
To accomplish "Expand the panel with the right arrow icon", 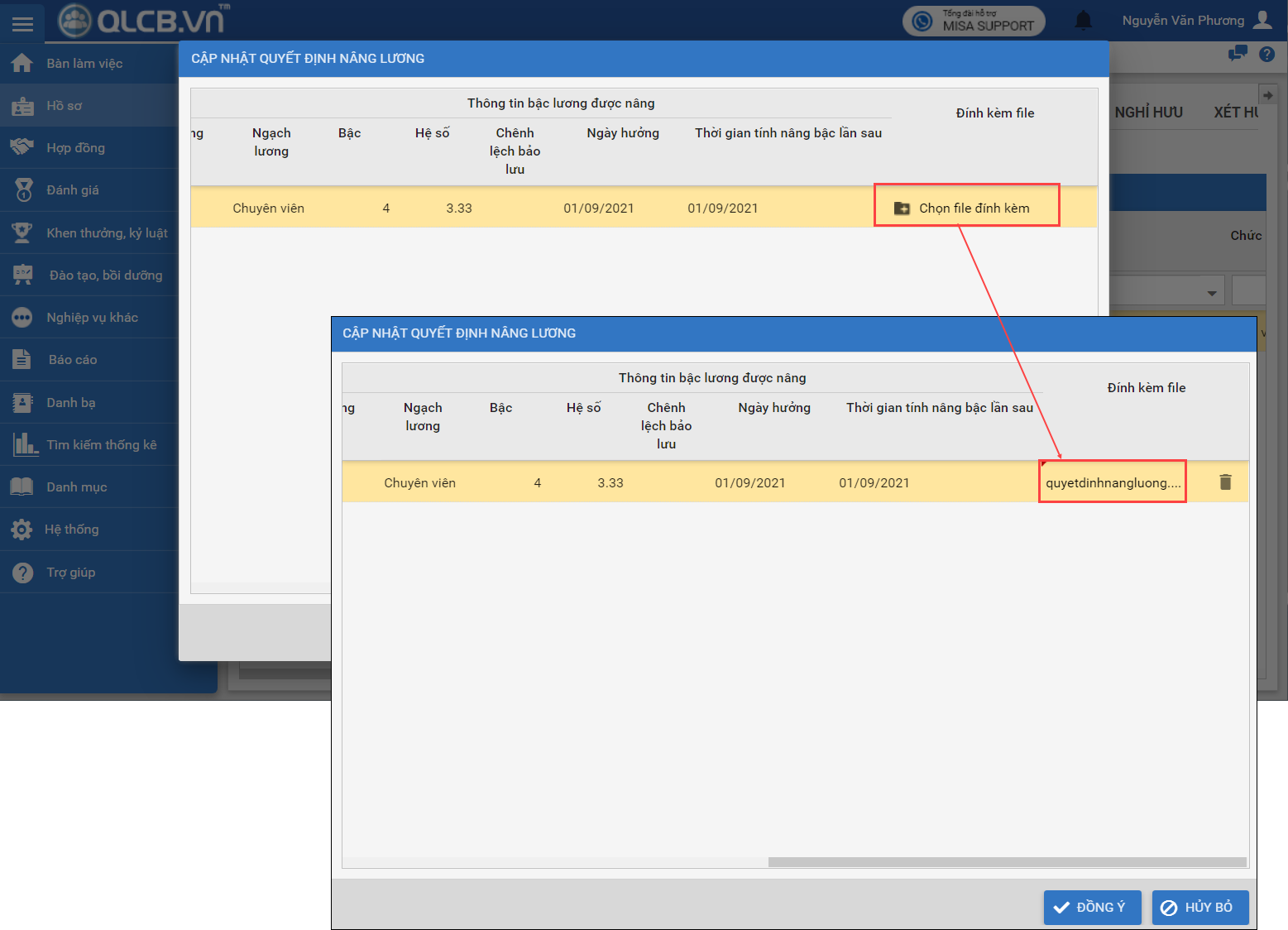I will [1267, 95].
